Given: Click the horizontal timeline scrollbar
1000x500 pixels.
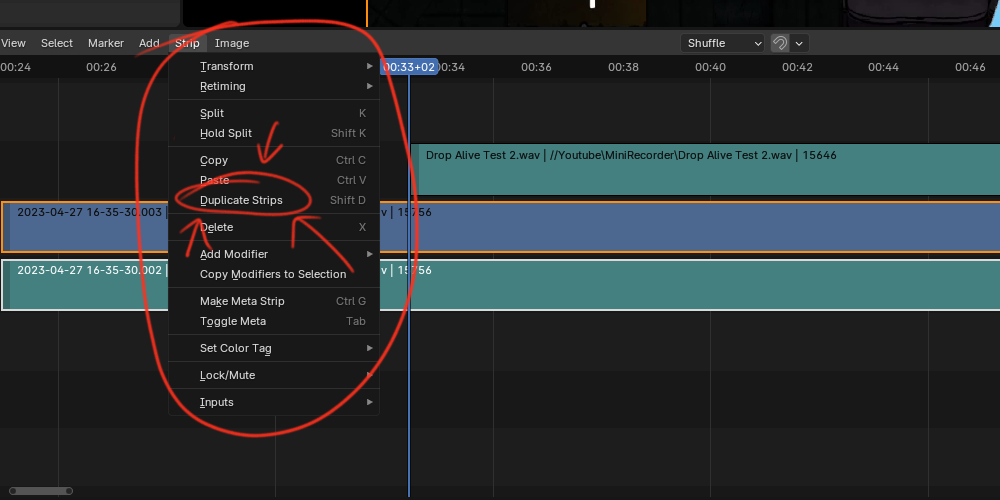Looking at the screenshot, I should pos(41,491).
